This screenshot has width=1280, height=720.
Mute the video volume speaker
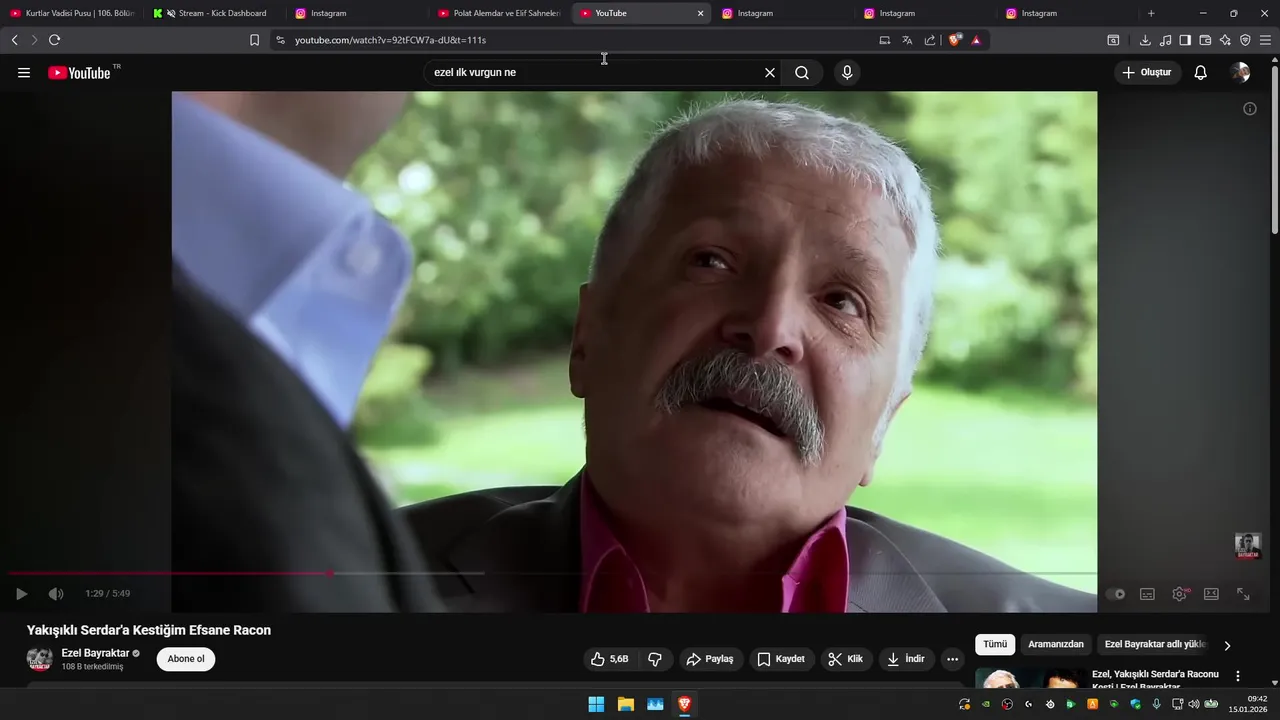(x=56, y=594)
